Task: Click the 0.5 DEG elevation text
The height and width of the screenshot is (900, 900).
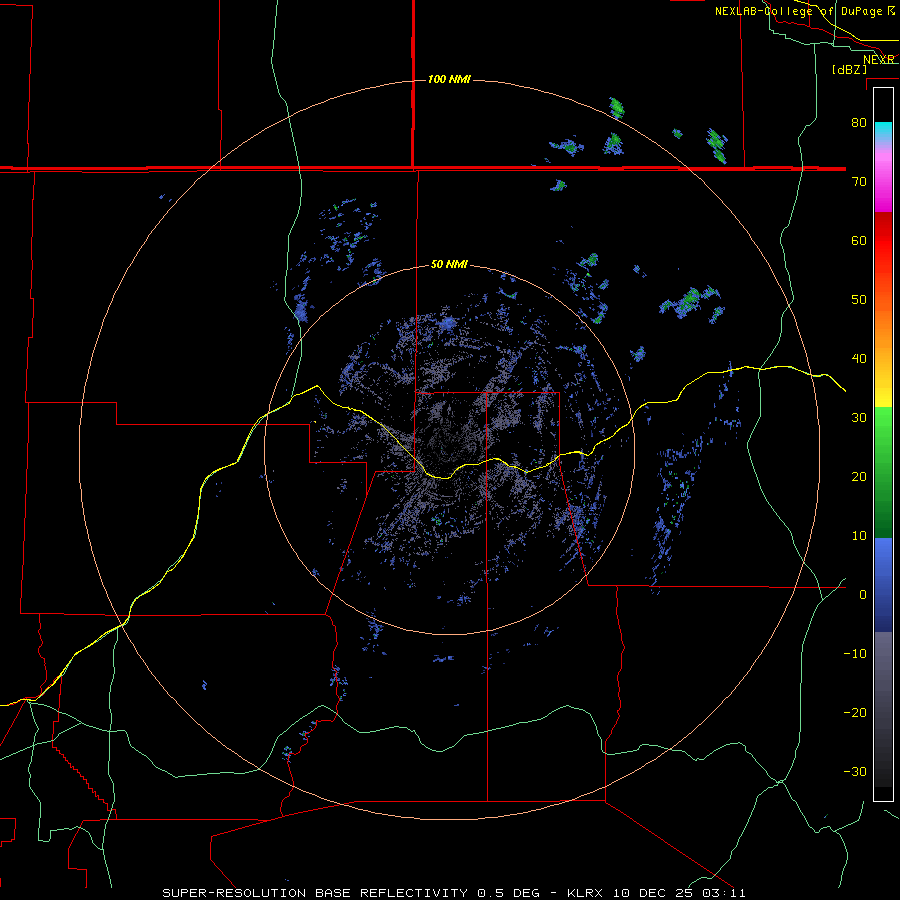Action: (x=509, y=893)
